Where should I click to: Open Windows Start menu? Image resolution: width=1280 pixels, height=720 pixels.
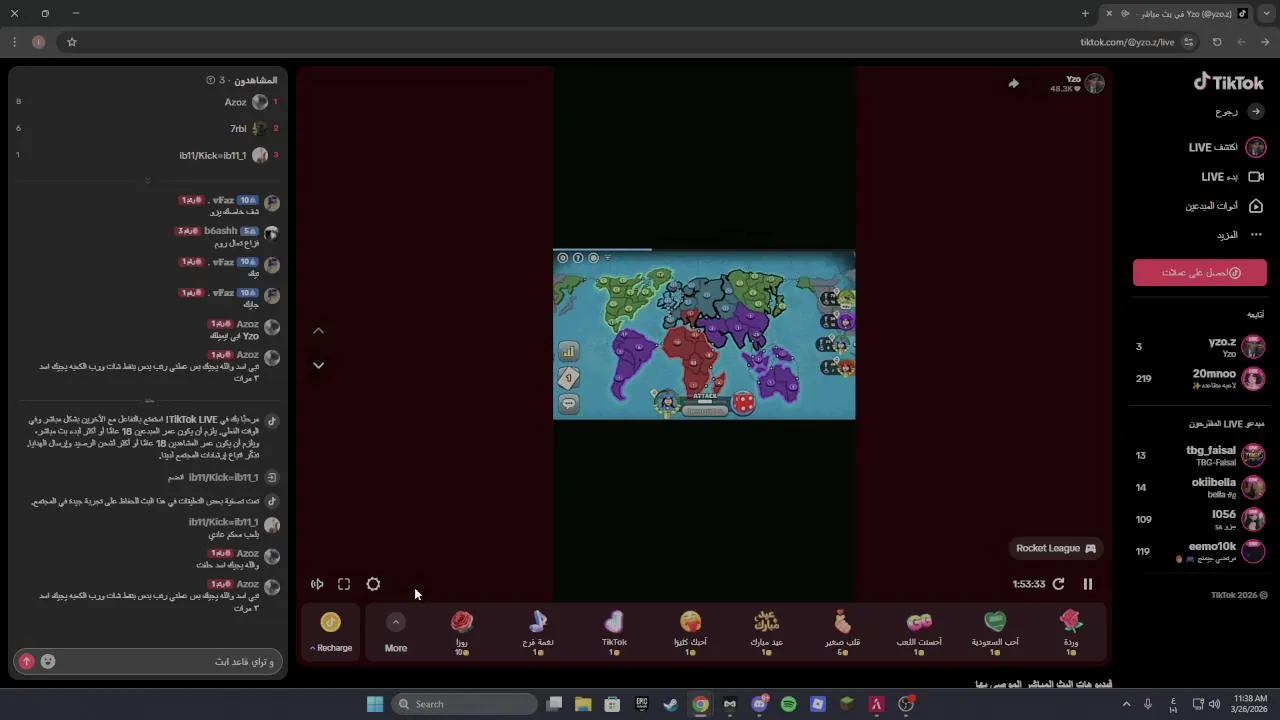tap(375, 704)
